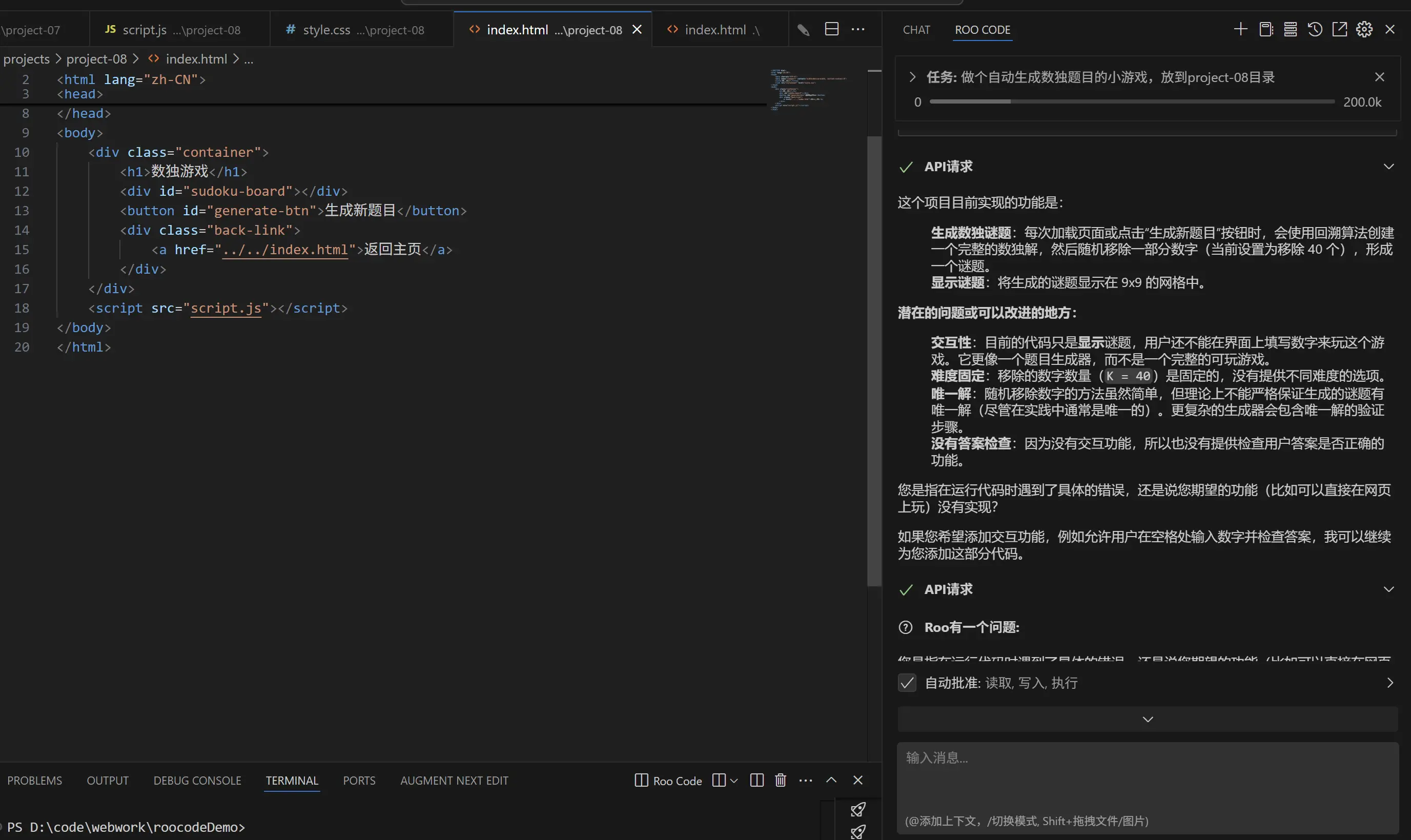Open the DEBUG CONSOLE panel tab
Screen dimensions: 1411x840
(197, 781)
